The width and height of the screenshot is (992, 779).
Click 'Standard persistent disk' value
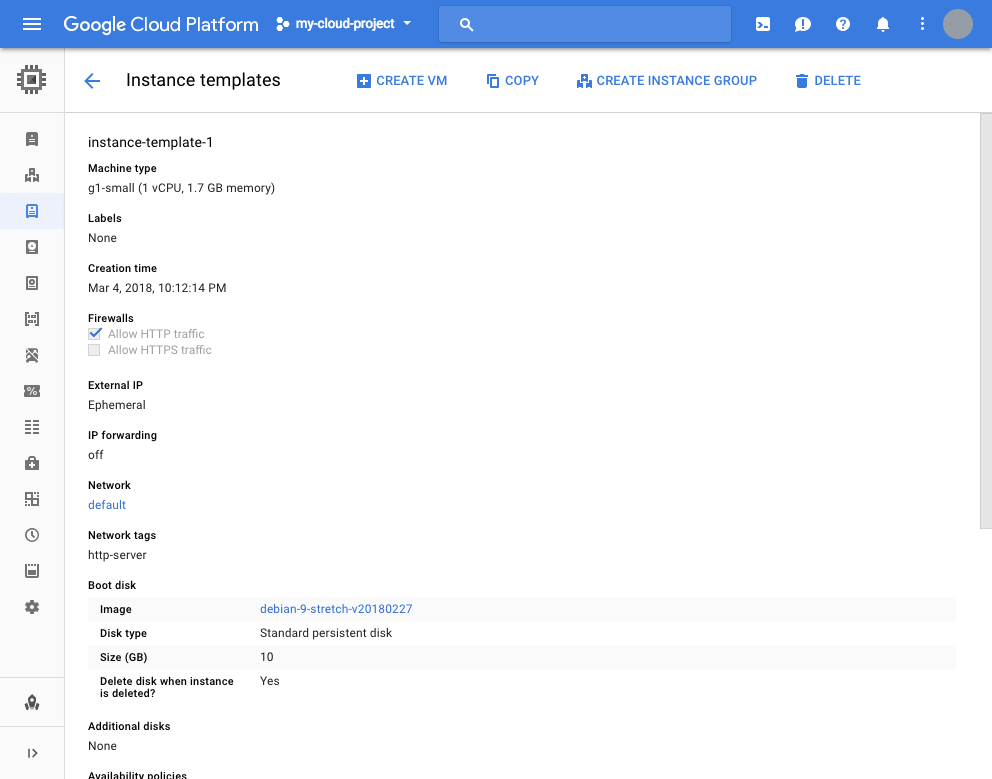326,633
